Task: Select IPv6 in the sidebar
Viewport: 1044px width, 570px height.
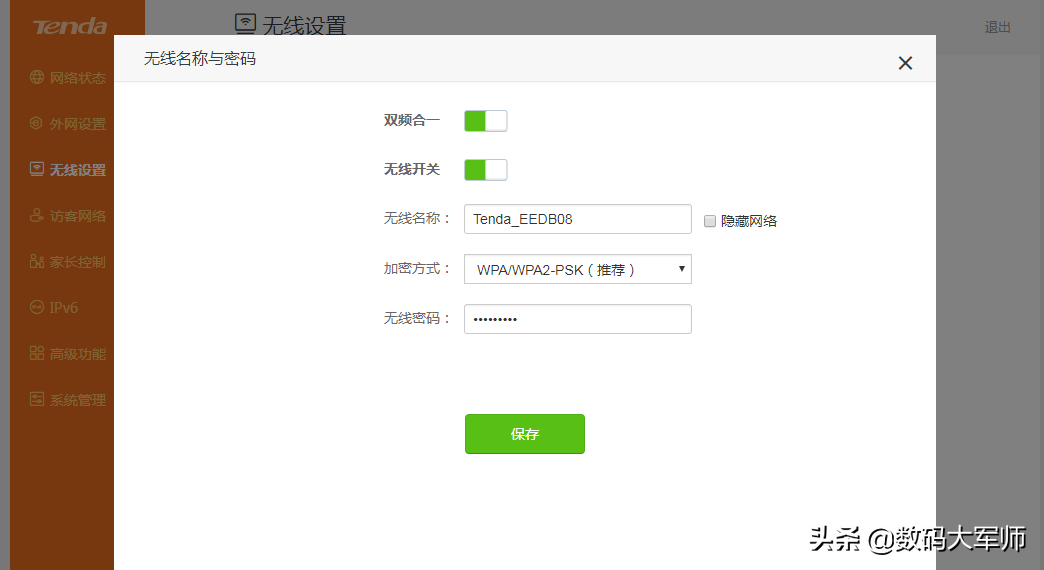Action: coord(63,308)
